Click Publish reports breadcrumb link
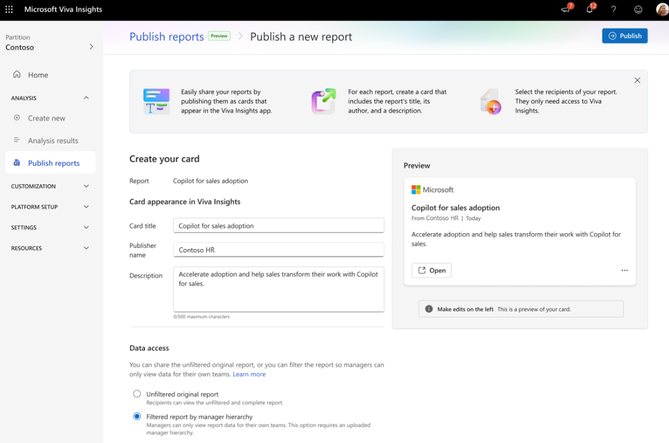 coord(166,37)
